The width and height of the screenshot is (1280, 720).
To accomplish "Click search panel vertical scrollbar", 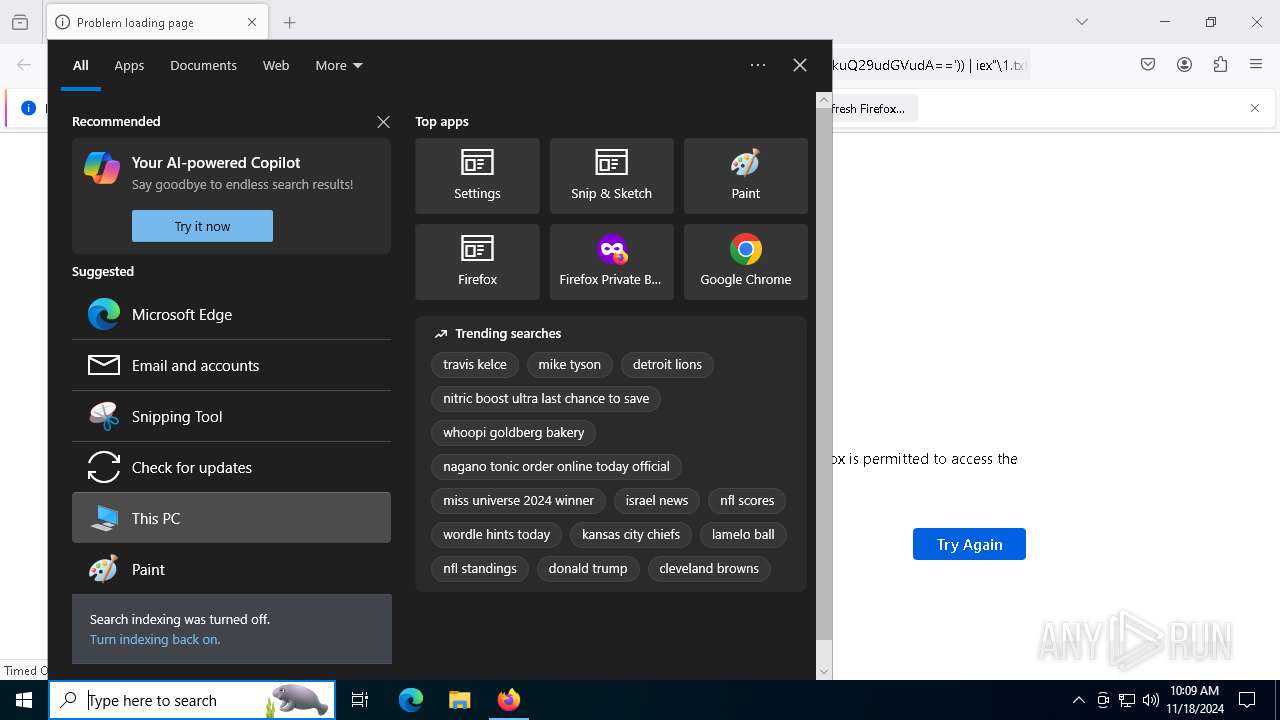I will tap(824, 373).
